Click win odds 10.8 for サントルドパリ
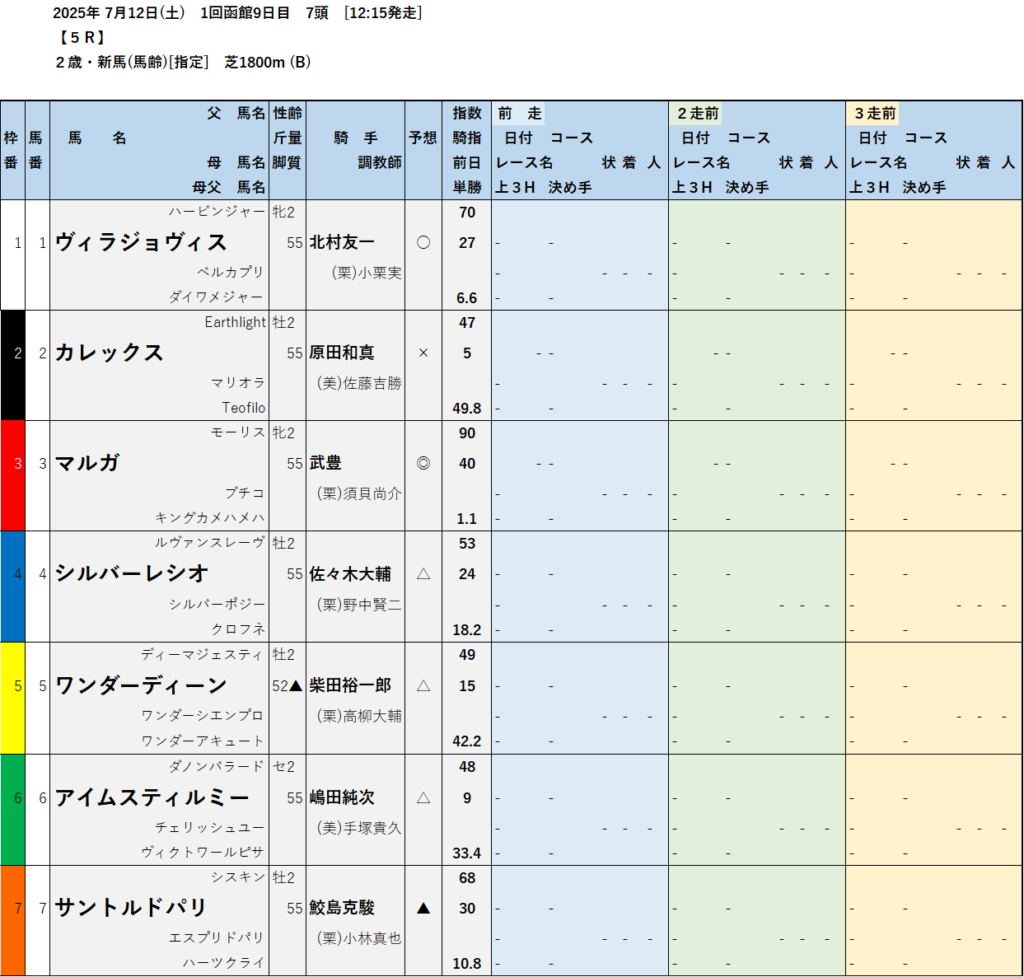Image resolution: width=1024 pixels, height=977 pixels. [466, 963]
